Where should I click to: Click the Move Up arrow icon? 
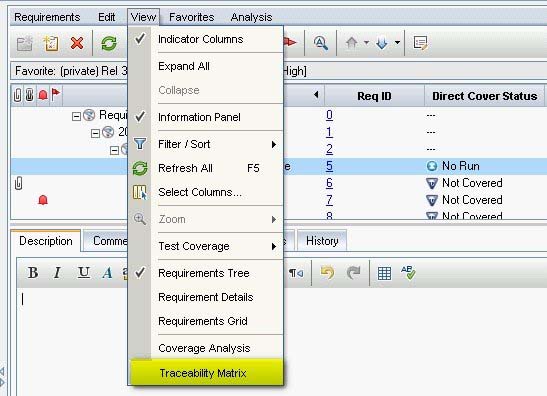[352, 43]
